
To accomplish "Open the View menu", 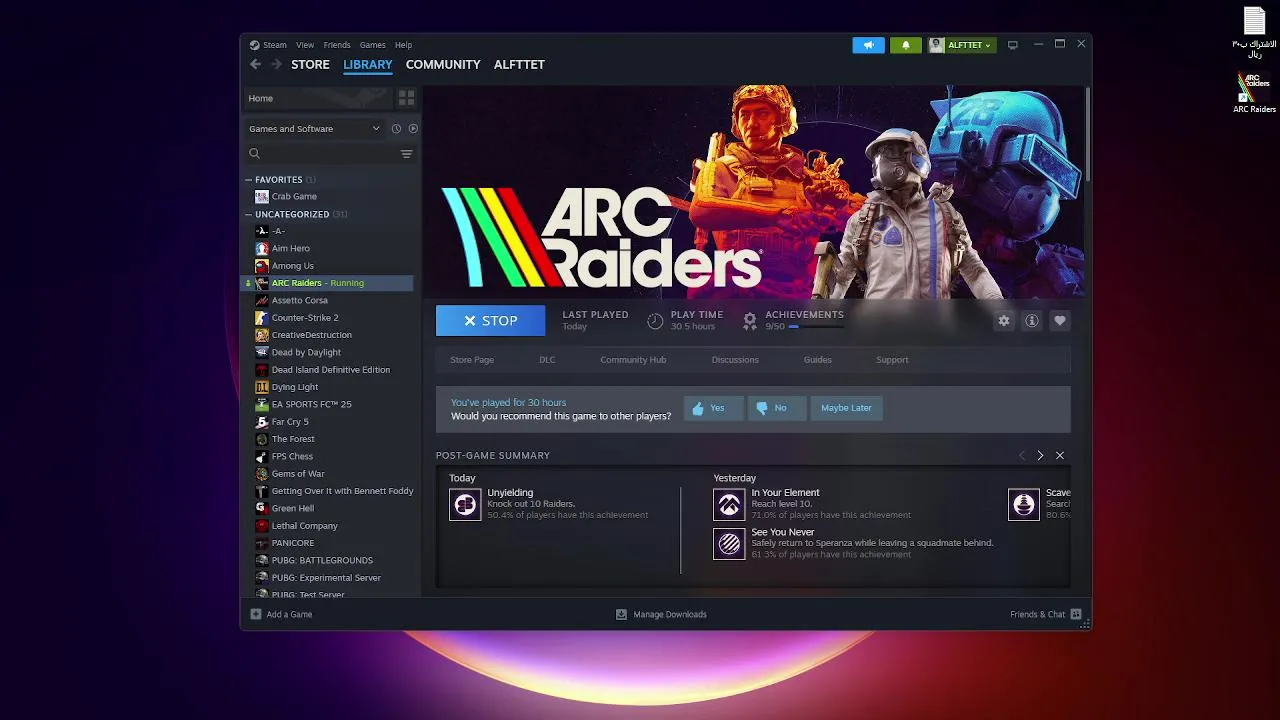I will pyautogui.click(x=305, y=45).
